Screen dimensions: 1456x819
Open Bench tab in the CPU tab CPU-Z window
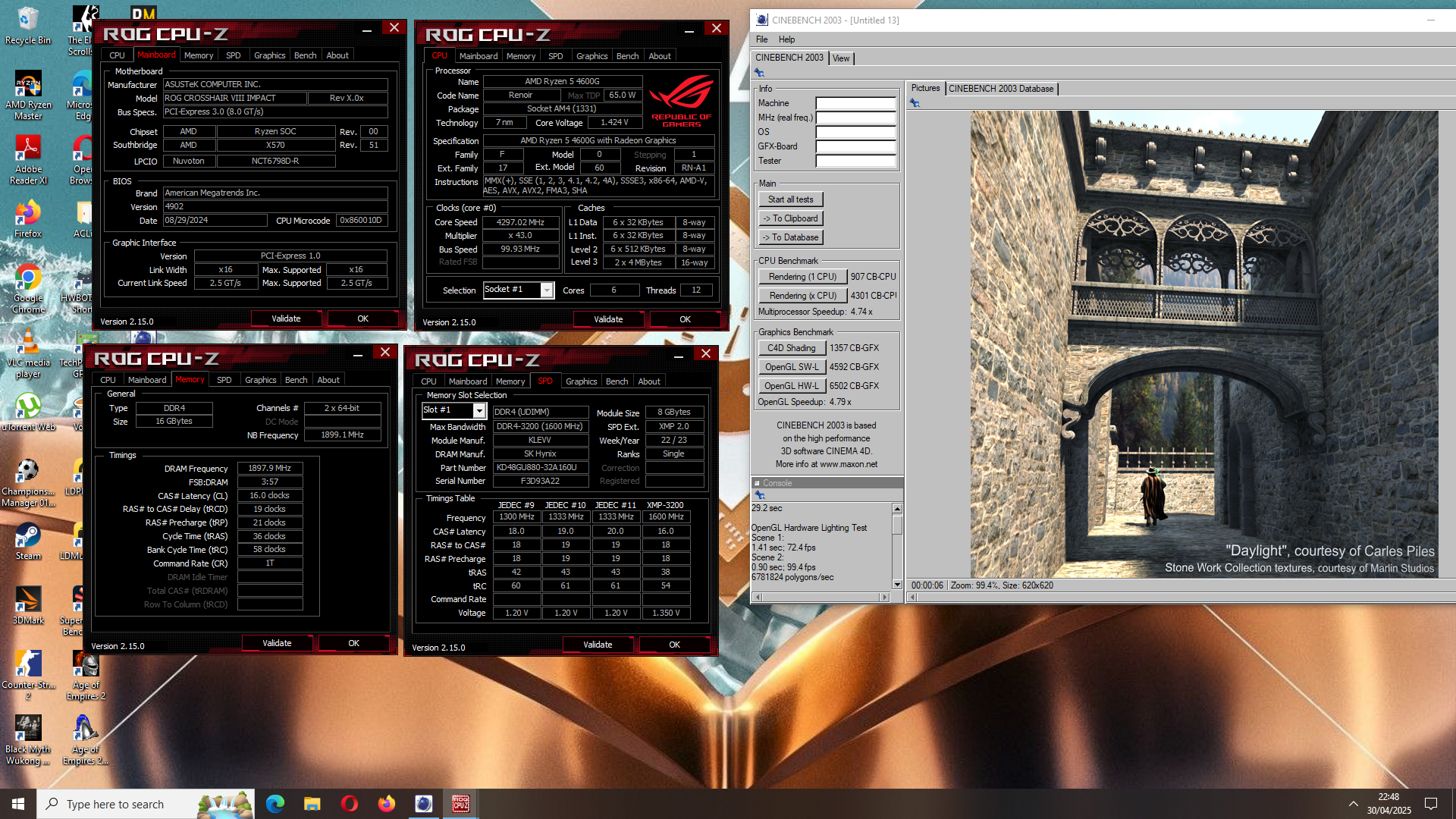coord(627,56)
